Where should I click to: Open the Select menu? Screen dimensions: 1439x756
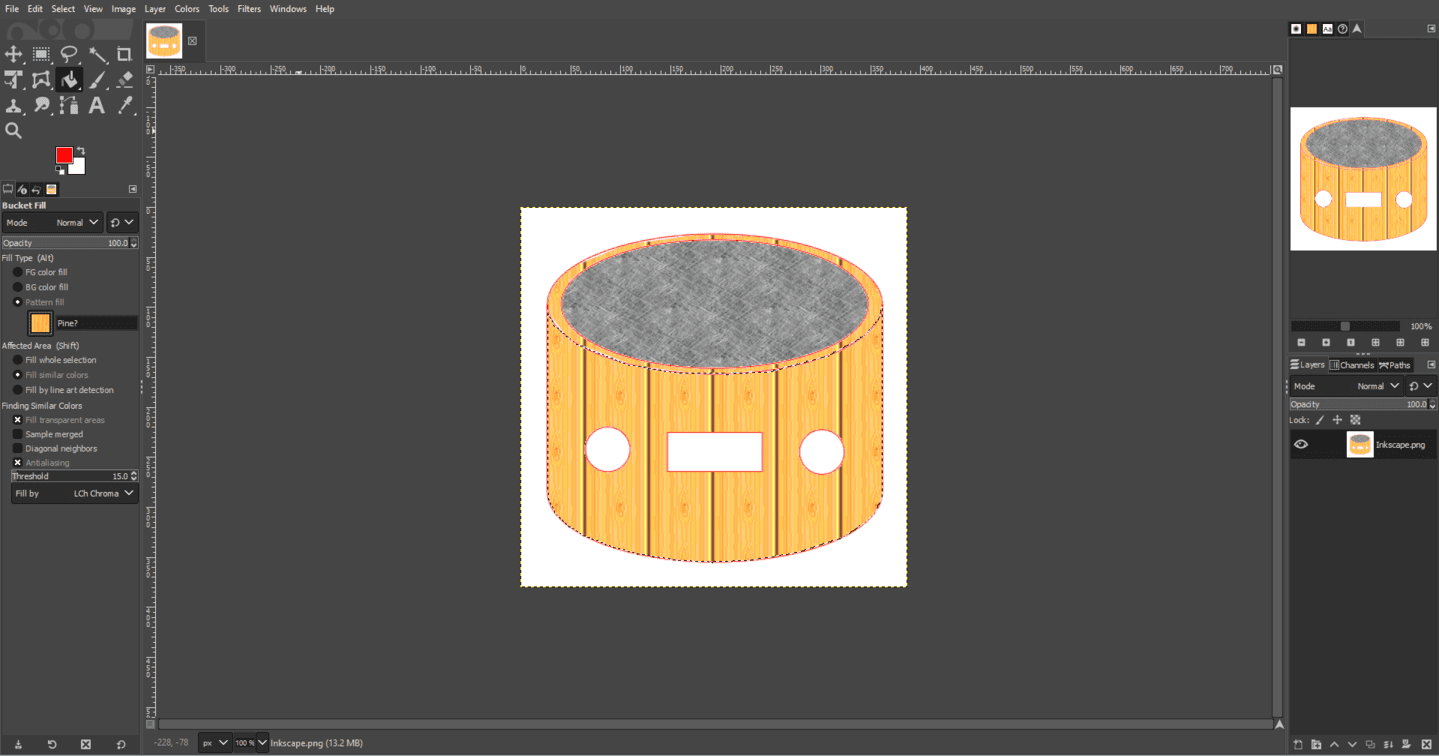(63, 9)
